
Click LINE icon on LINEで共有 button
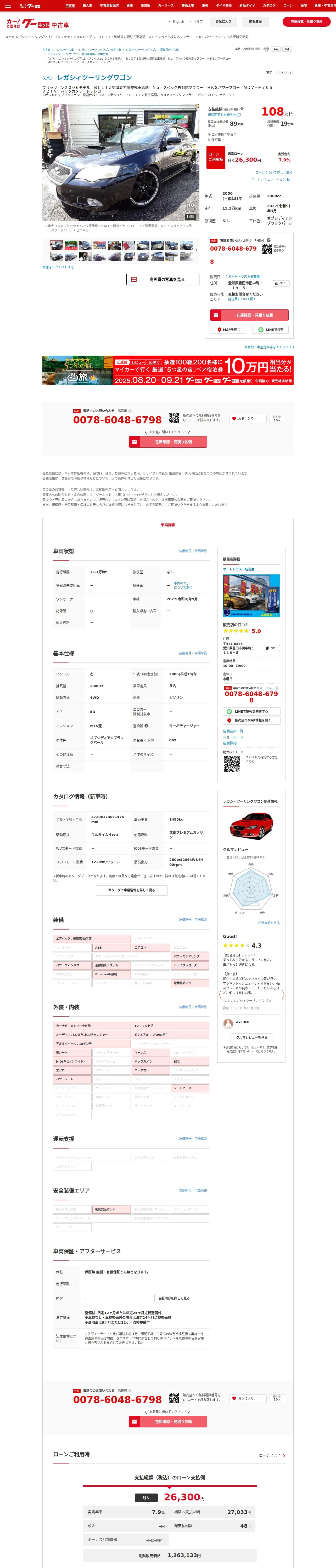tap(261, 329)
